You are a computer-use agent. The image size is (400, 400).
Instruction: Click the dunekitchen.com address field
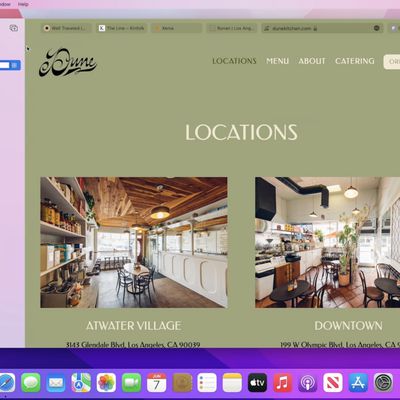coord(322,28)
